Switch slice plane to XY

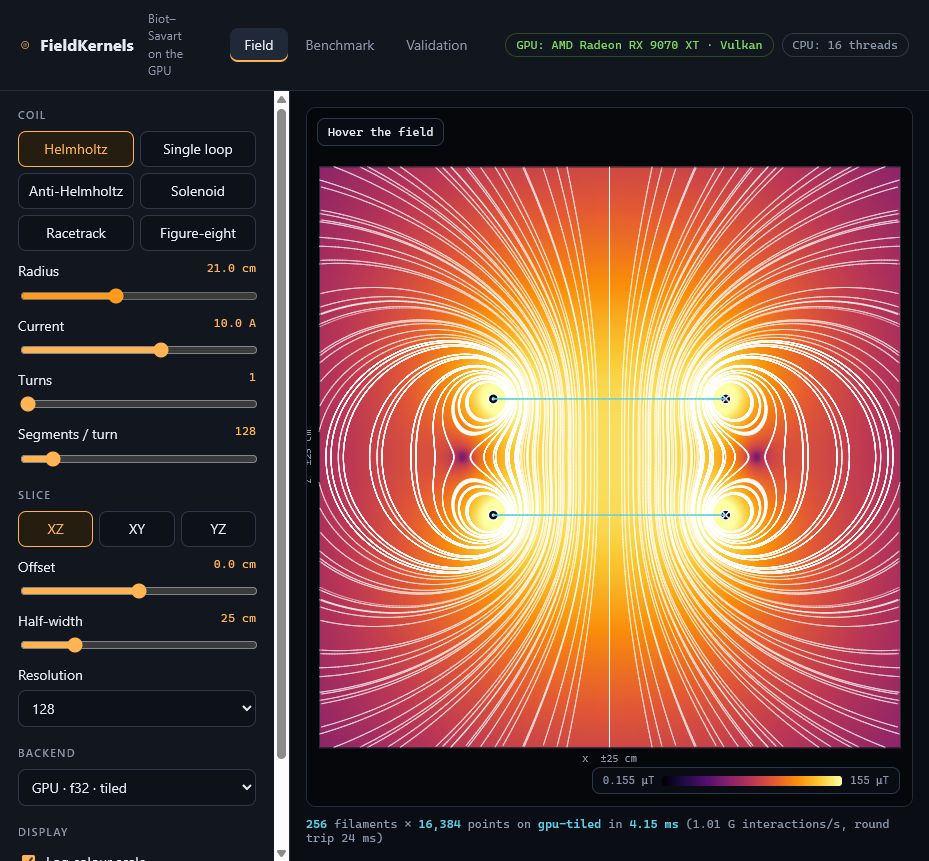[x=137, y=529]
